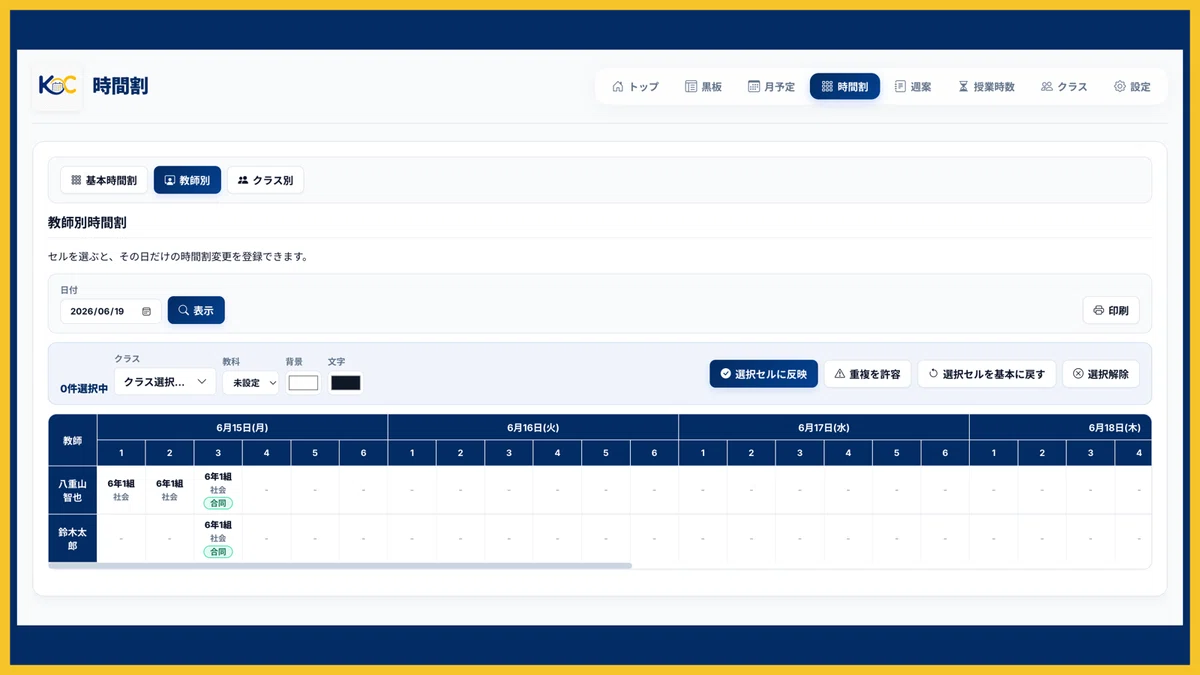
Task: Select the 基本時間割 view
Action: pyautogui.click(x=104, y=180)
